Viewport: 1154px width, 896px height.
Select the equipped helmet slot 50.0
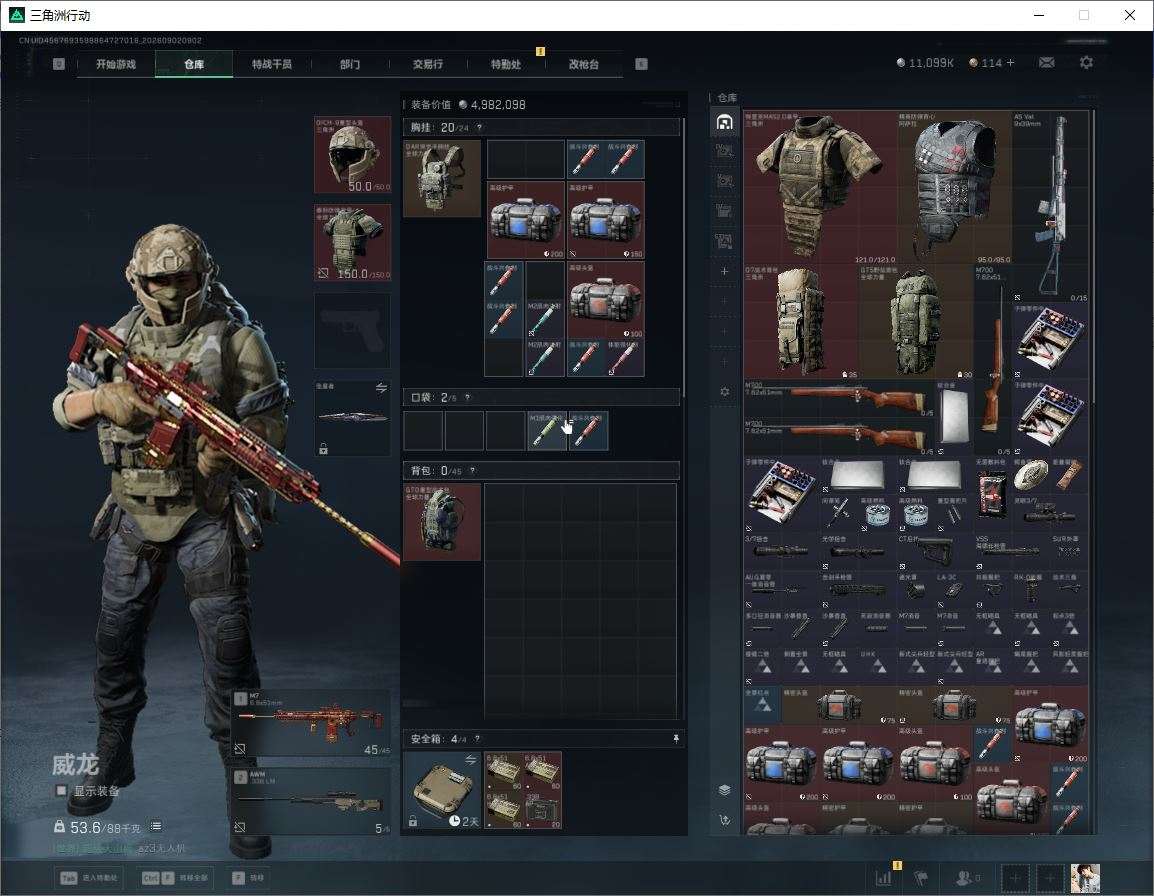(x=353, y=155)
